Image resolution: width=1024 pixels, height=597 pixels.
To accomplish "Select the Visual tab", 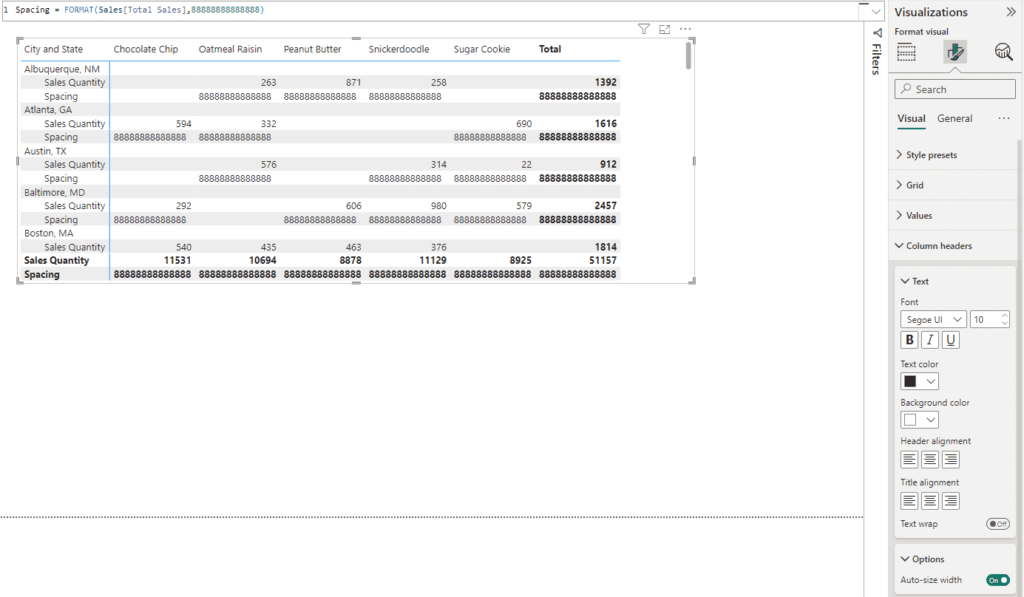I will [x=910, y=118].
